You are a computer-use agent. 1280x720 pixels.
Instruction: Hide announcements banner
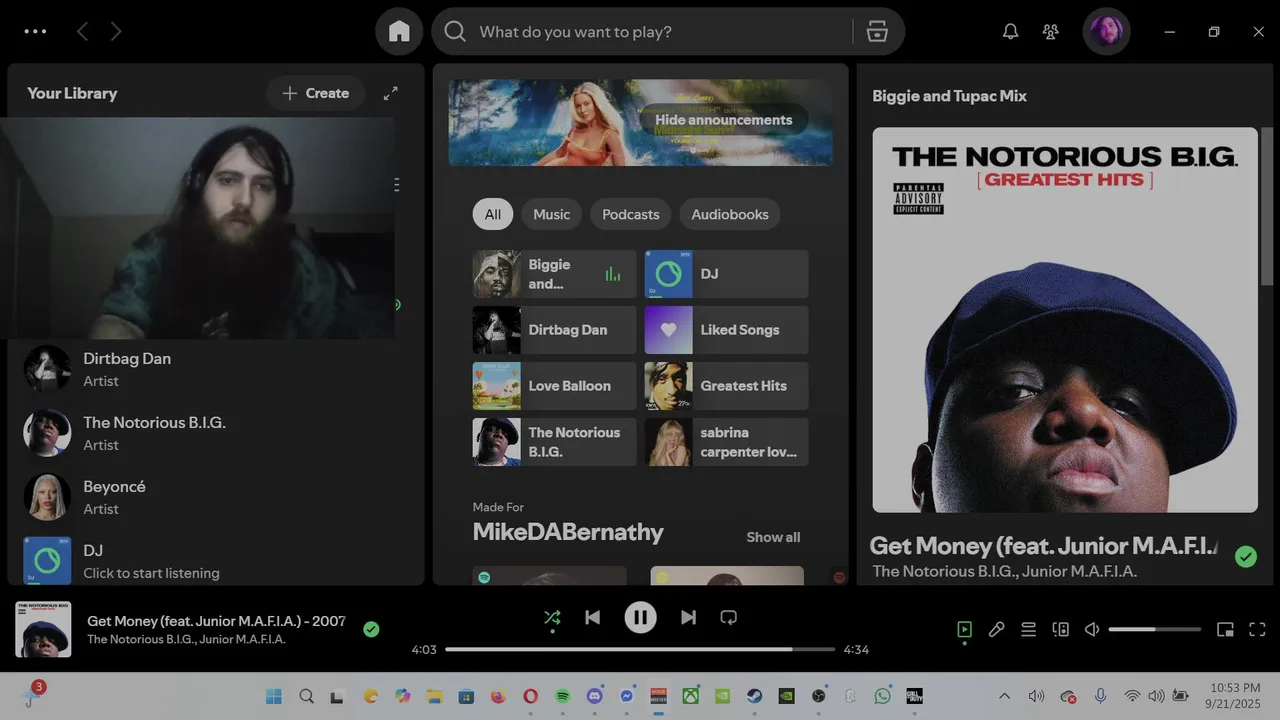coord(723,120)
